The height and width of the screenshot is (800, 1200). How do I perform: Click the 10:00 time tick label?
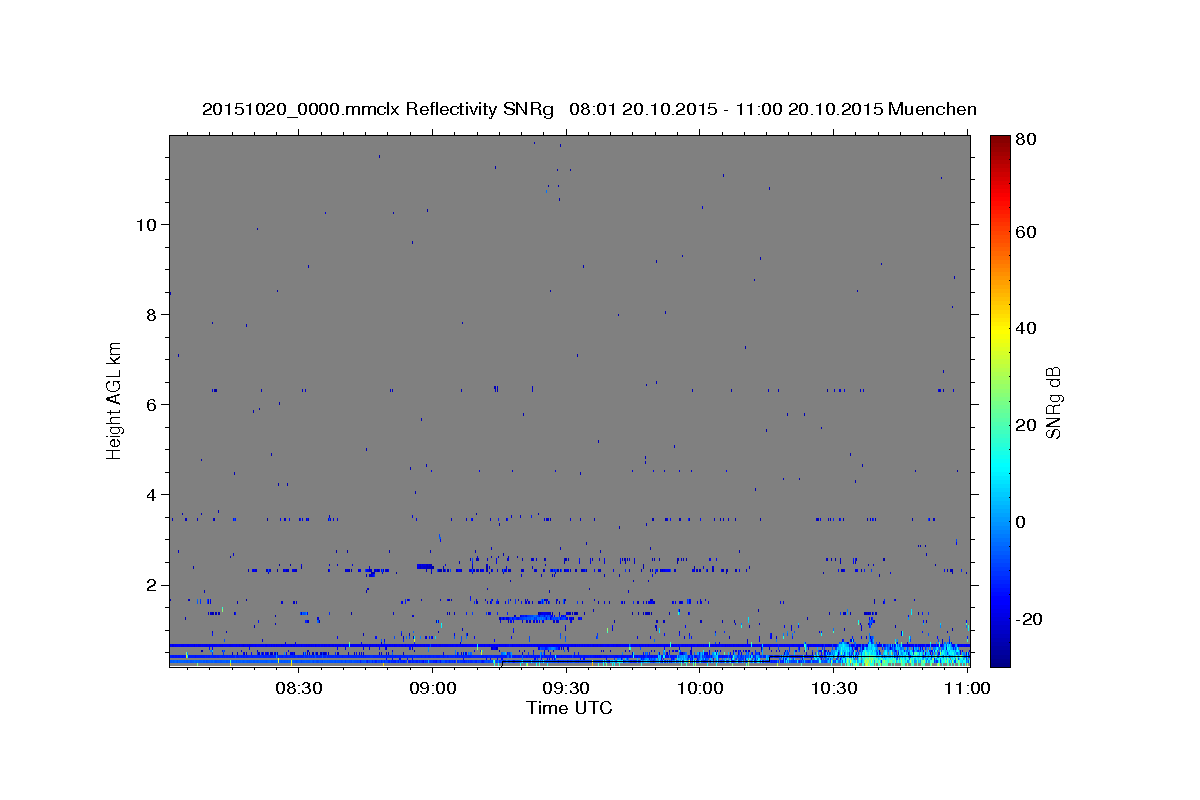tap(700, 688)
